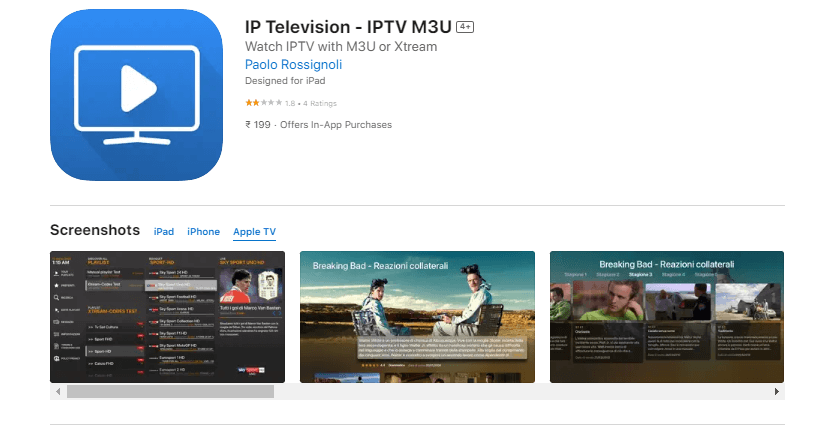Click the white play triangle in app icon
This screenshot has width=834, height=440.
(x=138, y=88)
